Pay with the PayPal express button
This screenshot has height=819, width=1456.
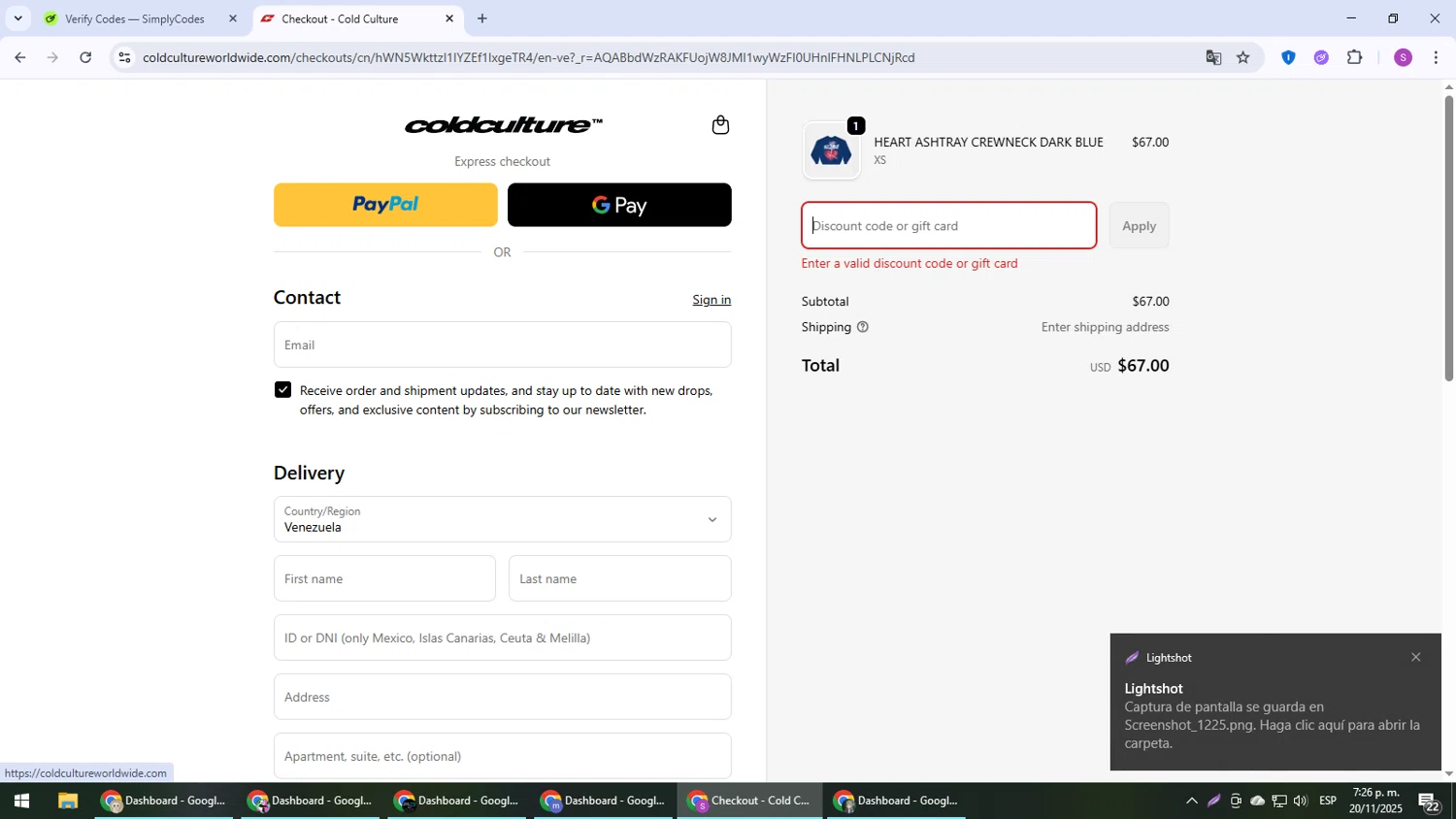coord(385,205)
